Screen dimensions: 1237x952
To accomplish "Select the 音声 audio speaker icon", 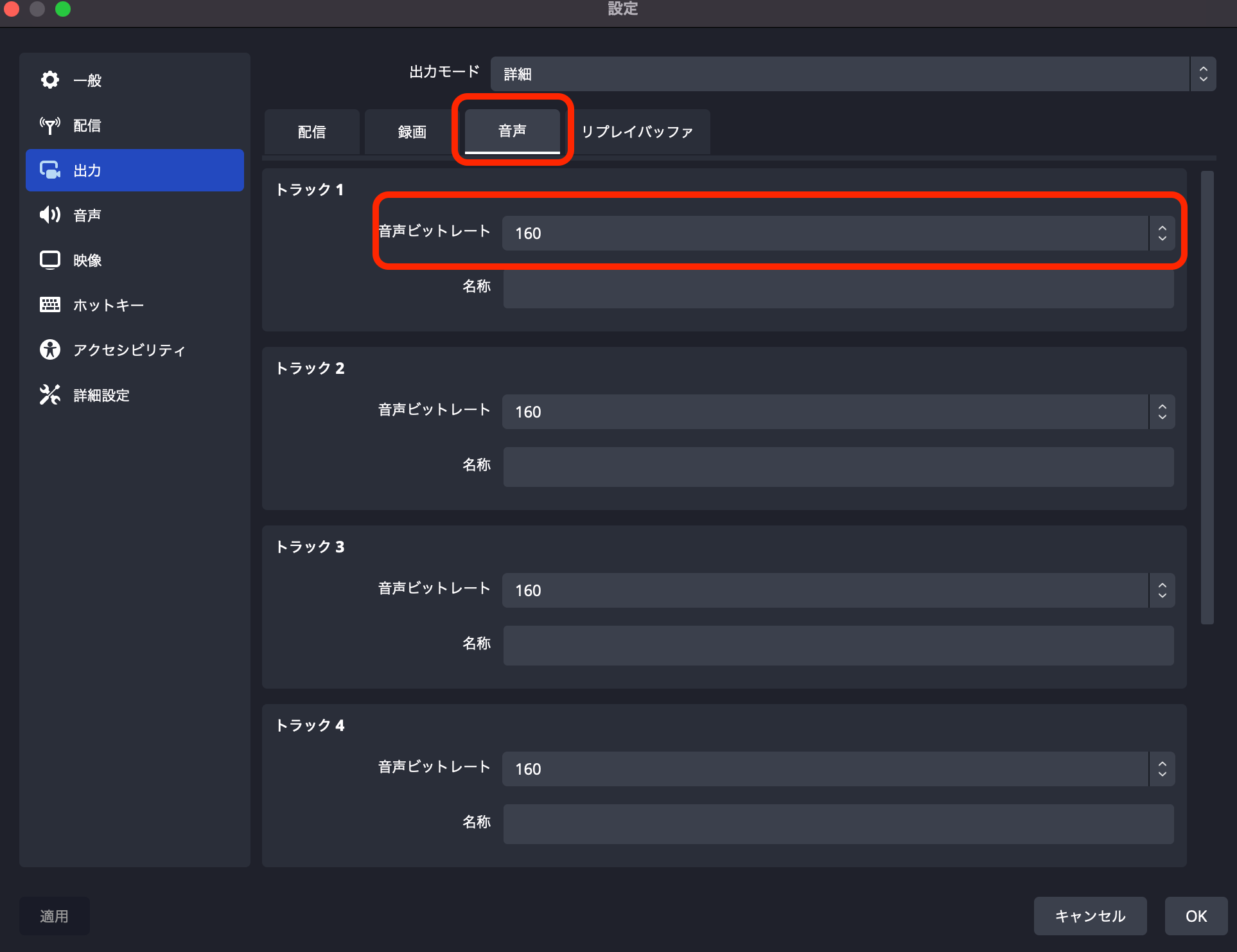I will pyautogui.click(x=50, y=215).
